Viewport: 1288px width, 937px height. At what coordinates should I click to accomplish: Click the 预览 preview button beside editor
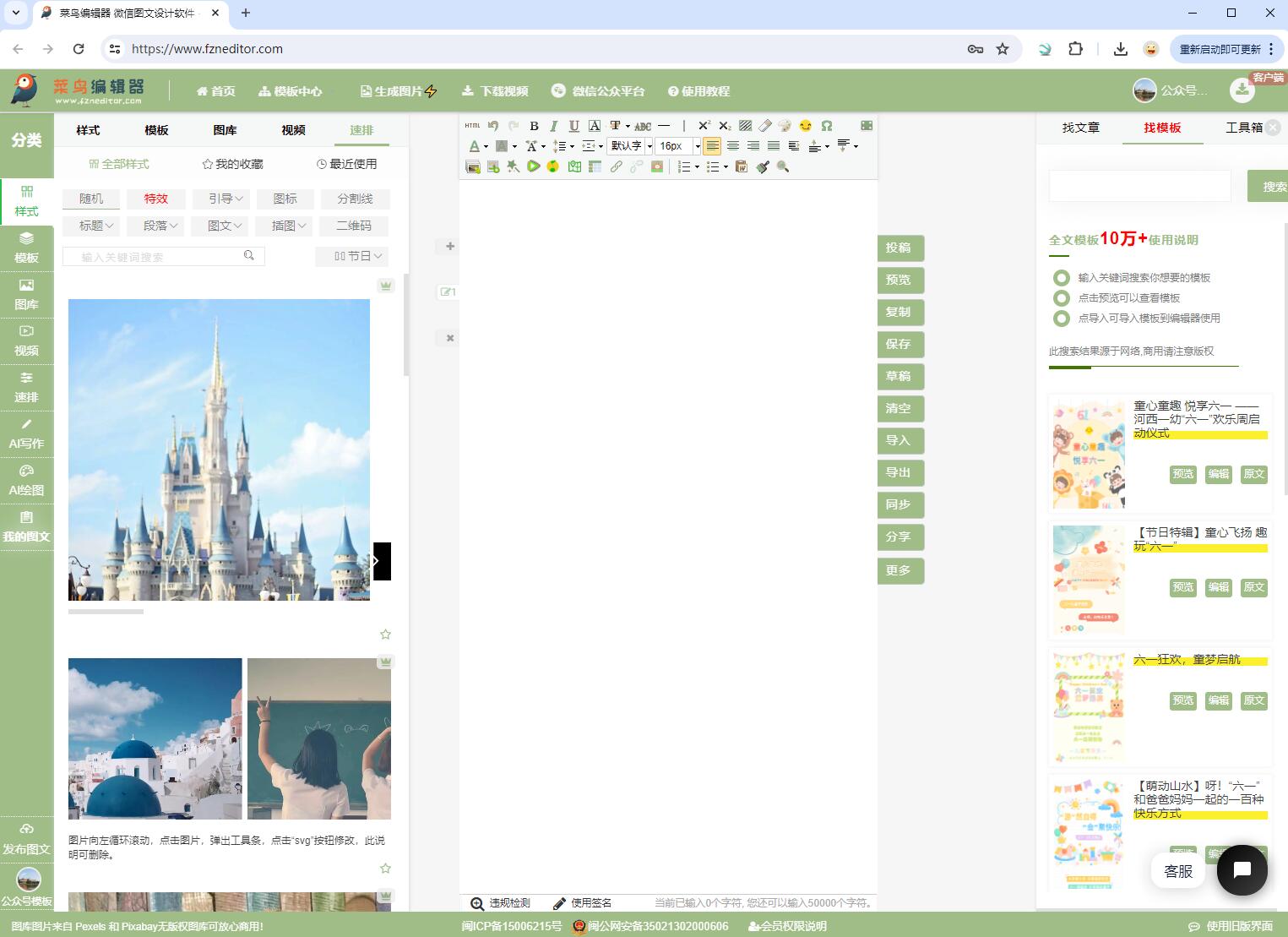click(x=899, y=280)
